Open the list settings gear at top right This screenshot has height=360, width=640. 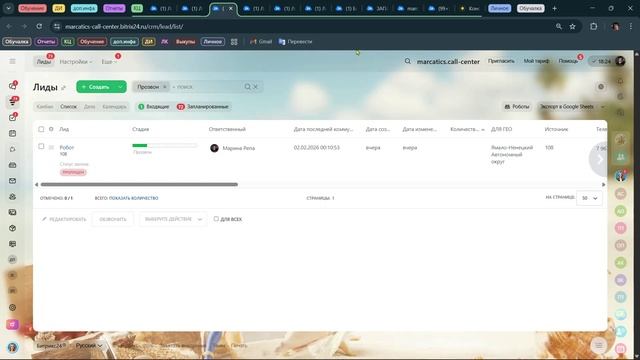click(x=601, y=87)
